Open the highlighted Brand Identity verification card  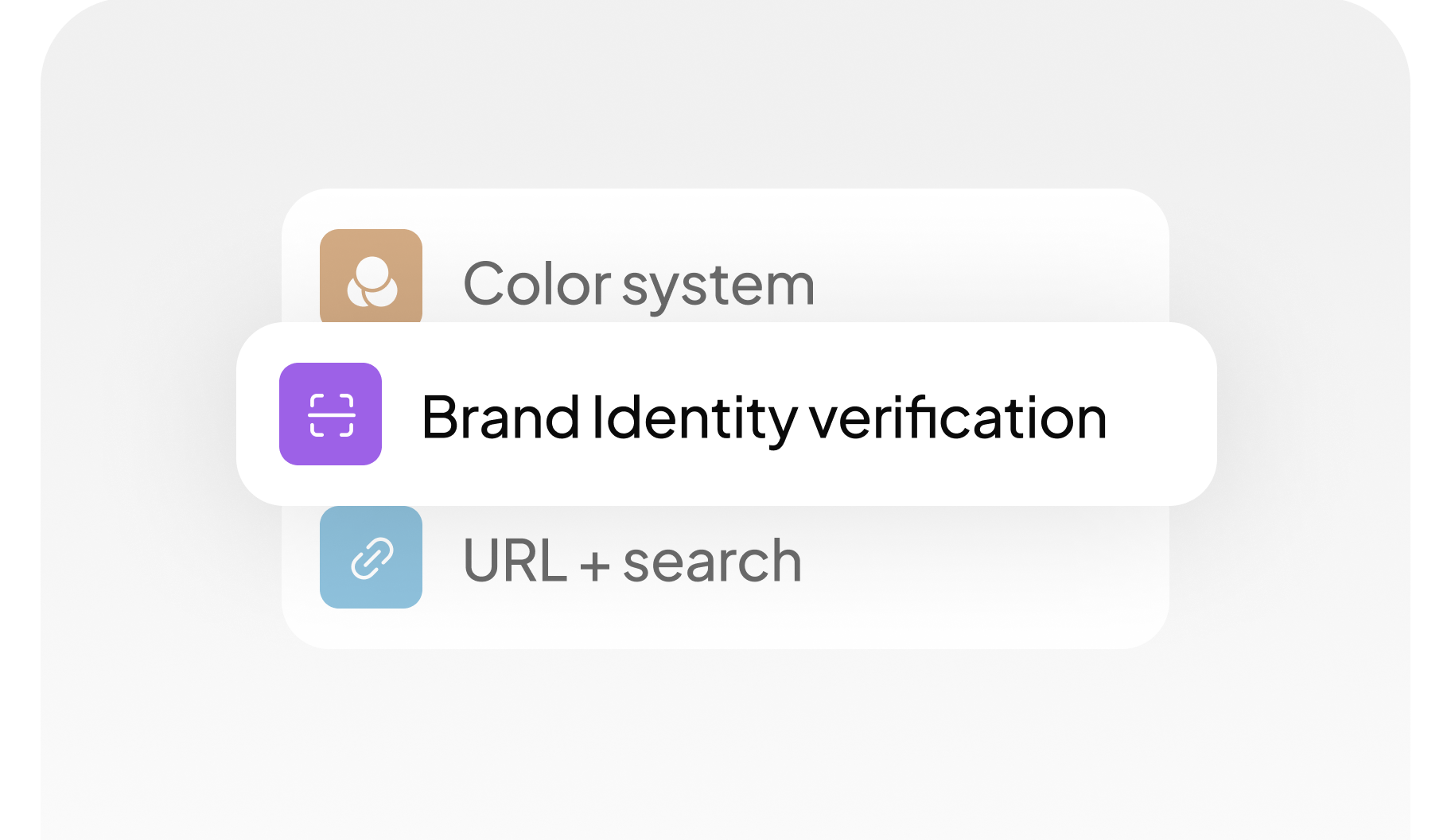point(726,414)
